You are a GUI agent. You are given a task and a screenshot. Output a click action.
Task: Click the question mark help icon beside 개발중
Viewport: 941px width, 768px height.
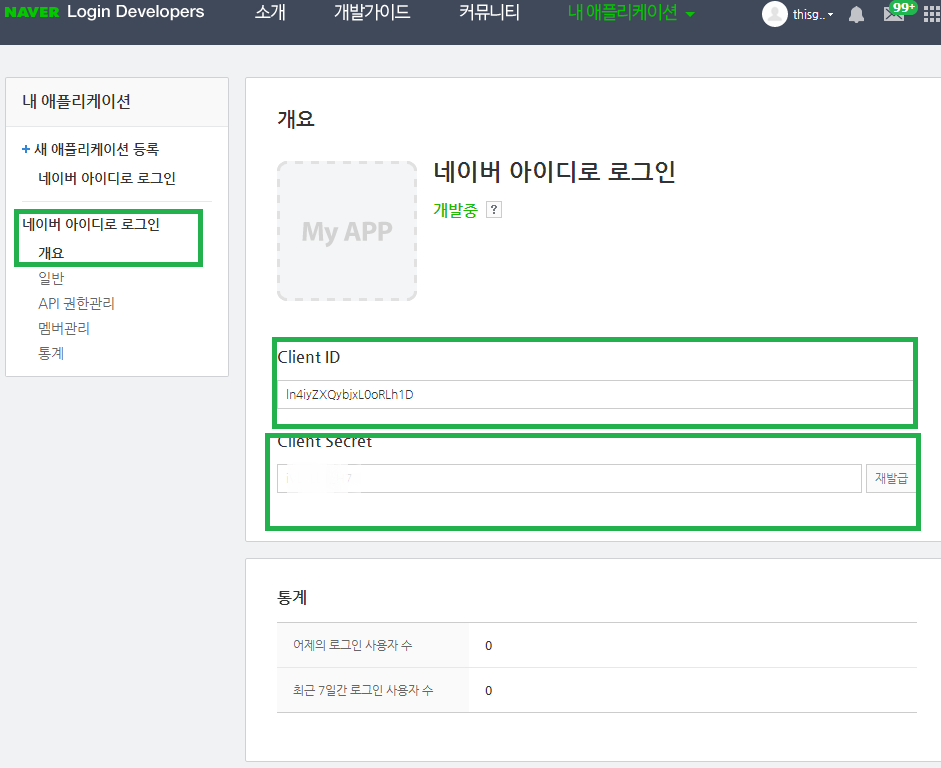493,210
